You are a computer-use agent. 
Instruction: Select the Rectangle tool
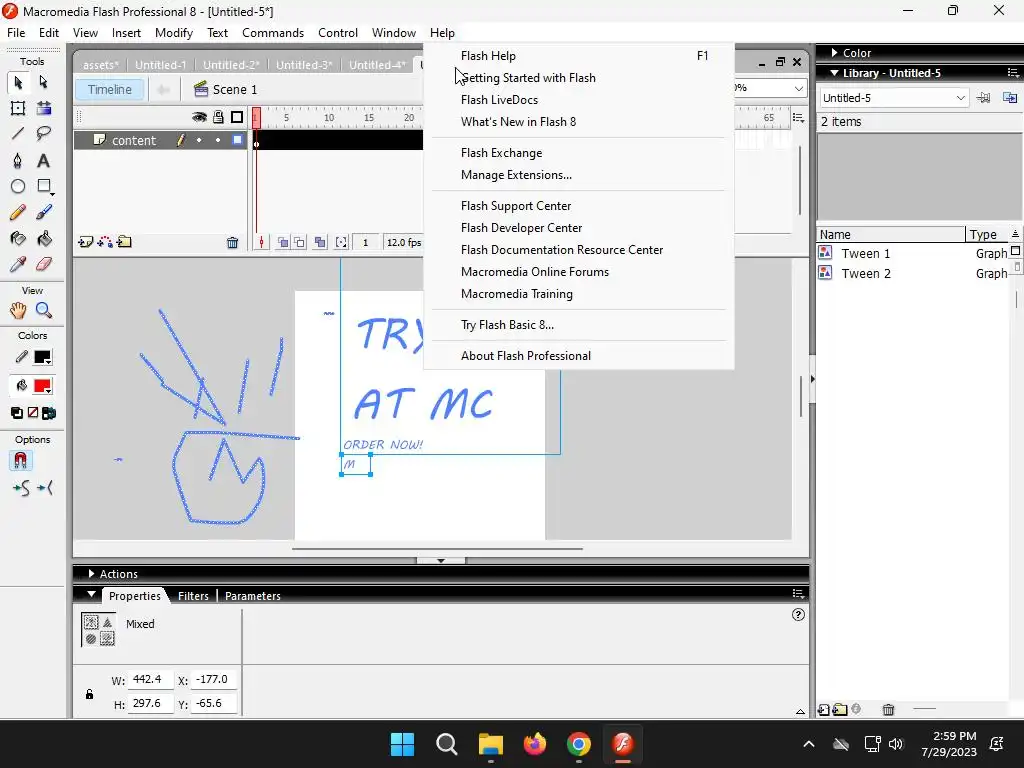coord(44,187)
